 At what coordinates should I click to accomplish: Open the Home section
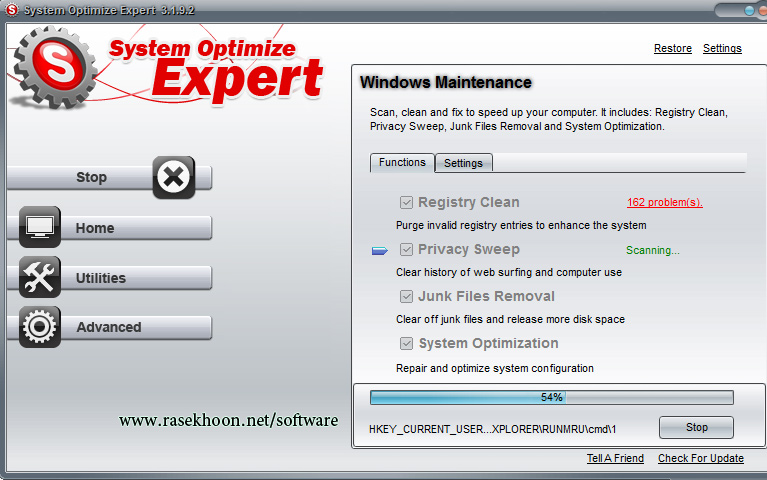(x=115, y=228)
